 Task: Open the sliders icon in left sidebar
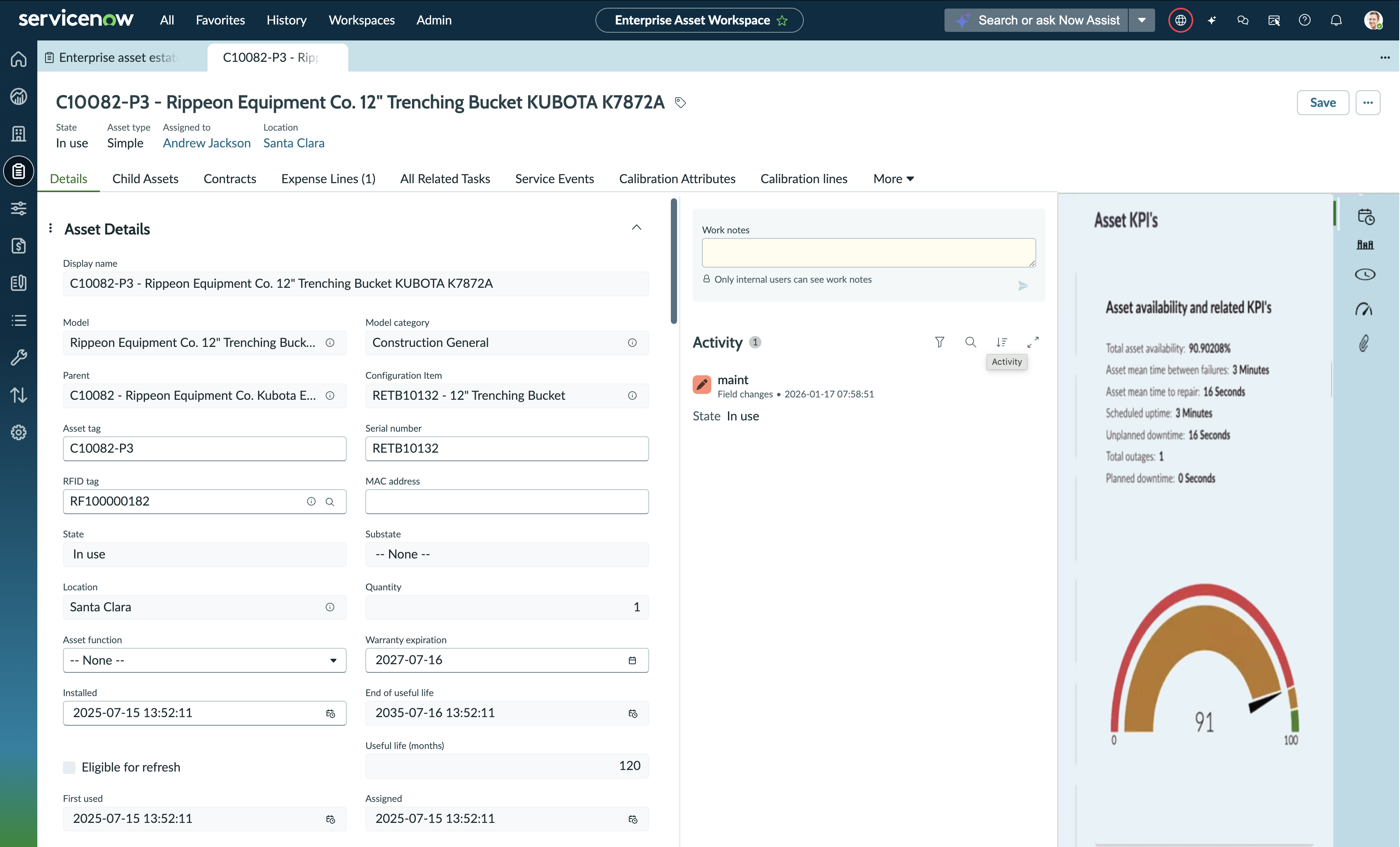point(19,208)
